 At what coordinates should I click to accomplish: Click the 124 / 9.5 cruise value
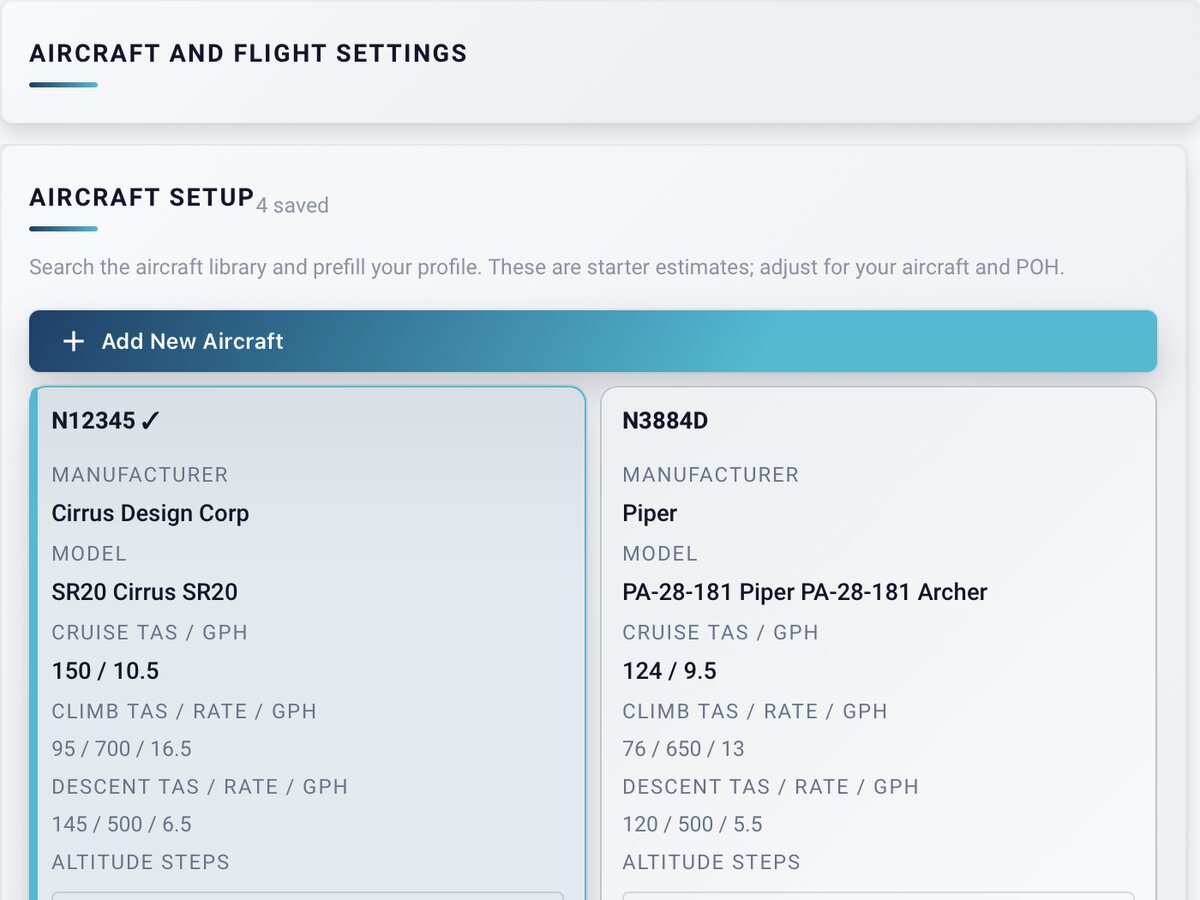click(x=669, y=670)
